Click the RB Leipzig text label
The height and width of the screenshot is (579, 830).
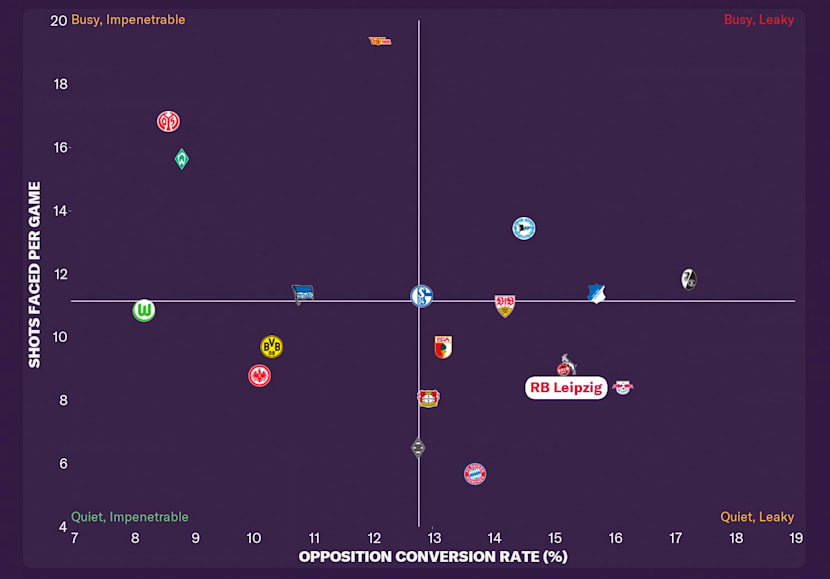566,388
